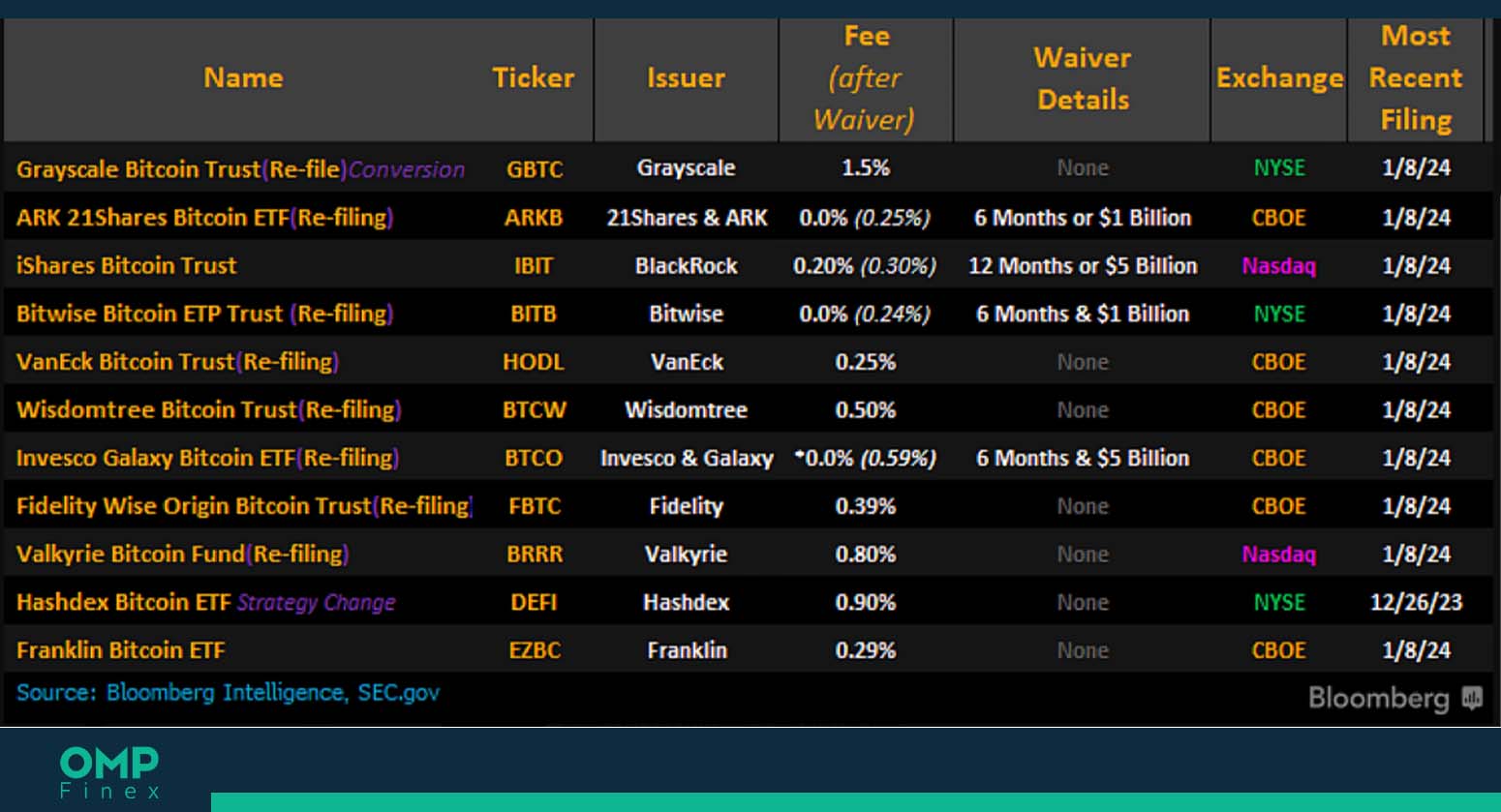Viewport: 1501px width, 812px height.
Task: Click the 12 Months or $5 Billion waiver
Action: coord(1083,265)
